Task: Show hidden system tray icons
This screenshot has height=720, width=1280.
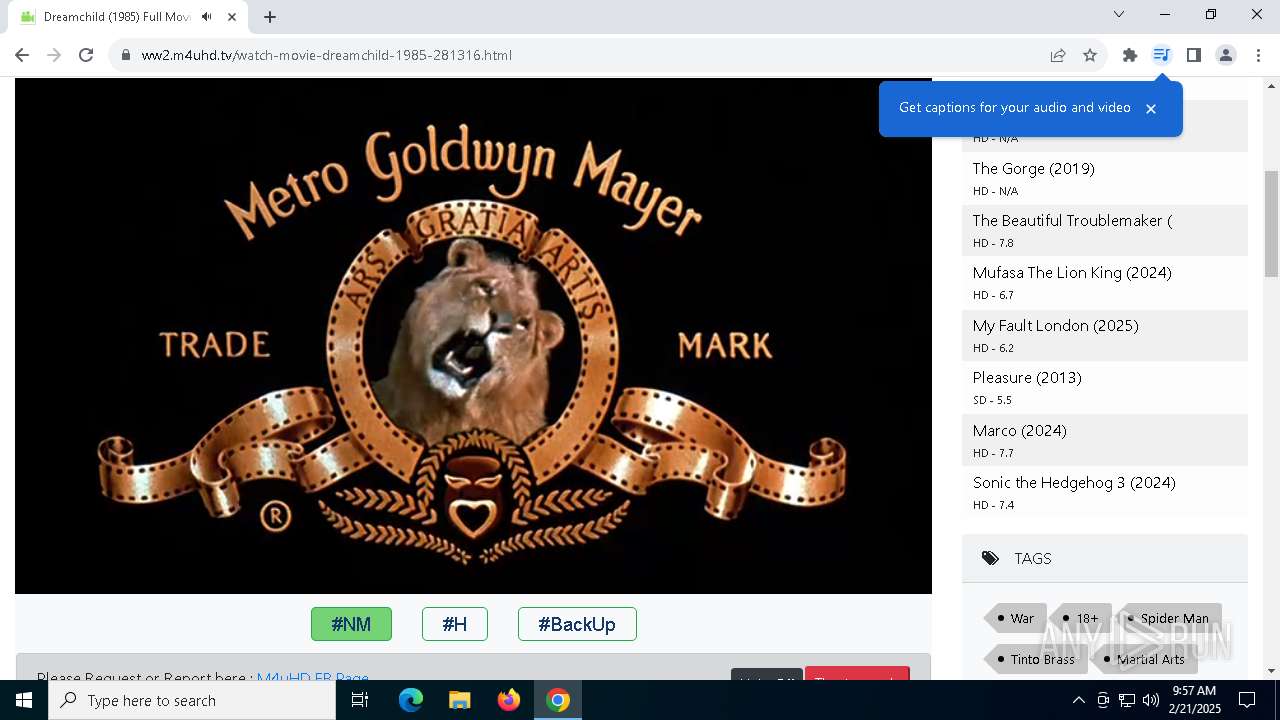Action: tap(1079, 700)
